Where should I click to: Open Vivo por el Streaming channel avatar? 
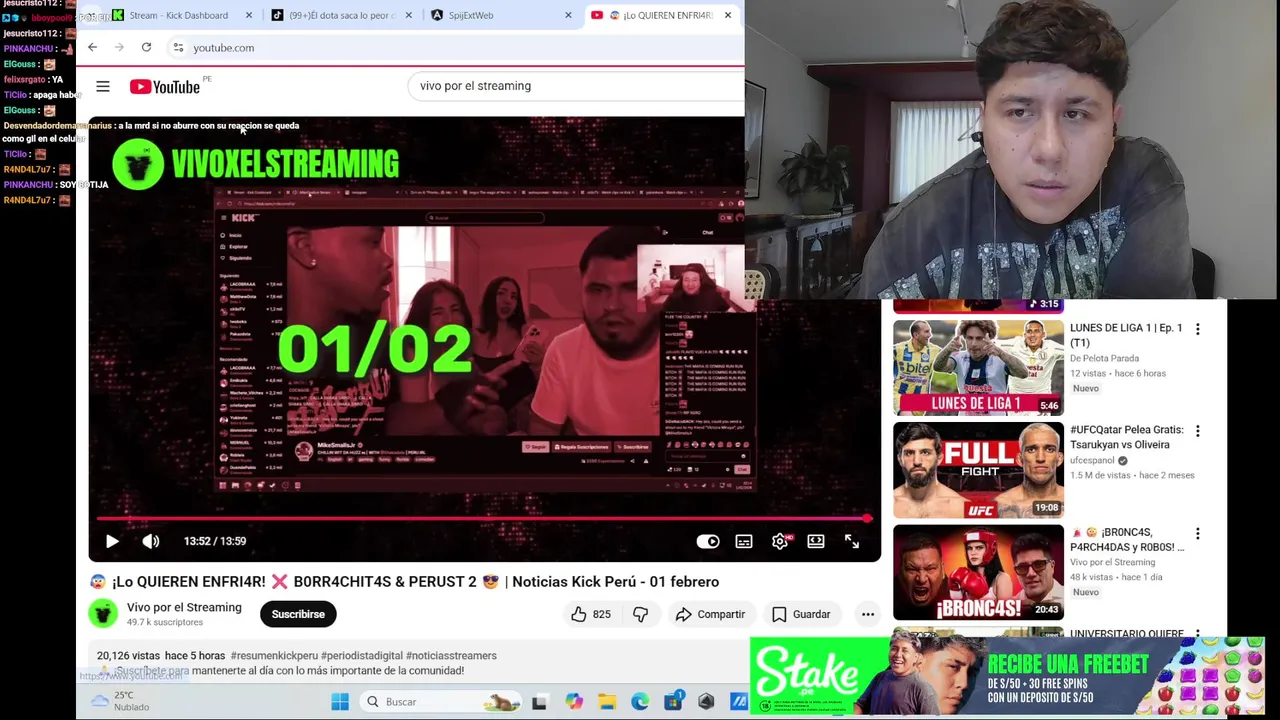pos(103,614)
